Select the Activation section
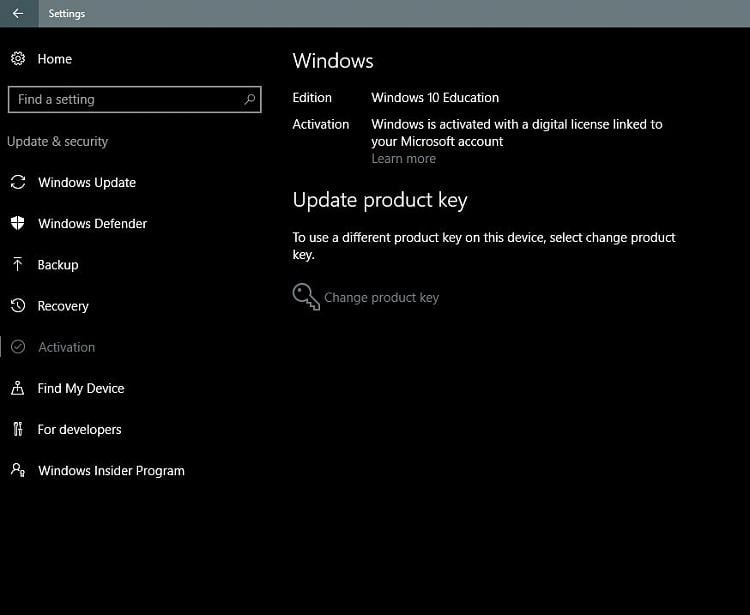The image size is (750, 615). [x=66, y=347]
